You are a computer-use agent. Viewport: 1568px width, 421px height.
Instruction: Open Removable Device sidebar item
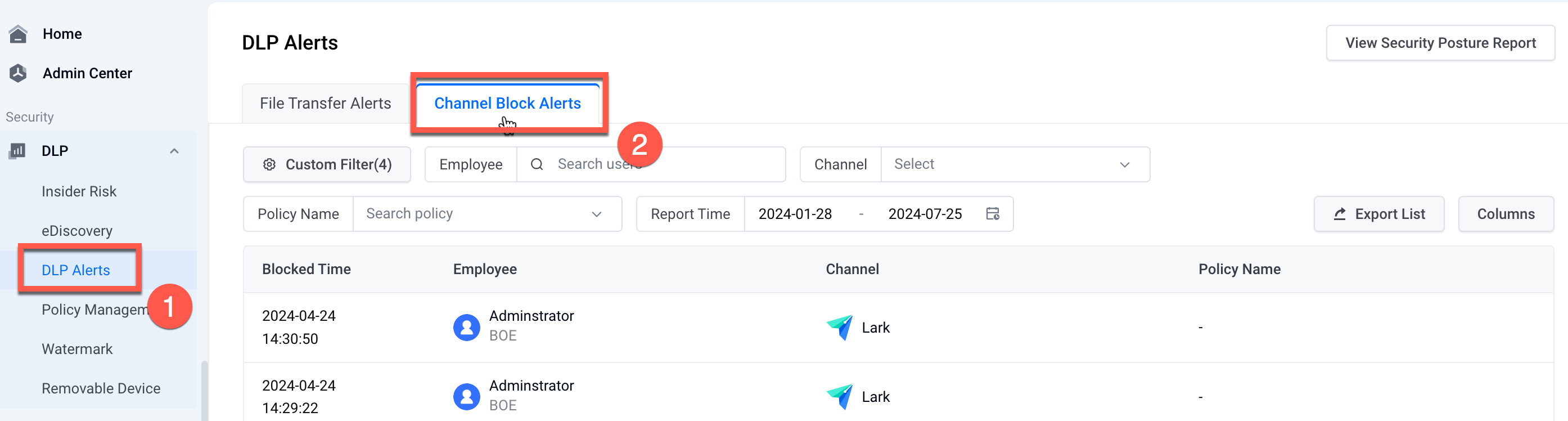(101, 389)
